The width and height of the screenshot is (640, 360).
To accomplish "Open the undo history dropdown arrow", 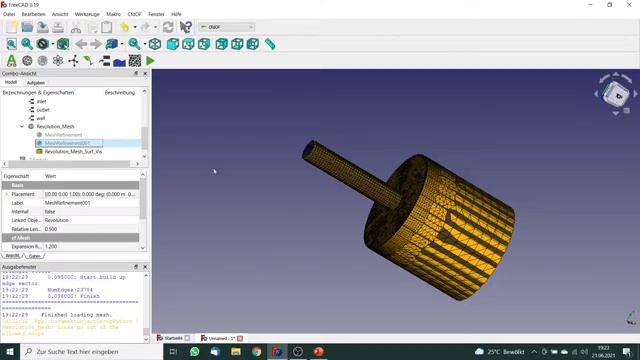I will [x=135, y=27].
